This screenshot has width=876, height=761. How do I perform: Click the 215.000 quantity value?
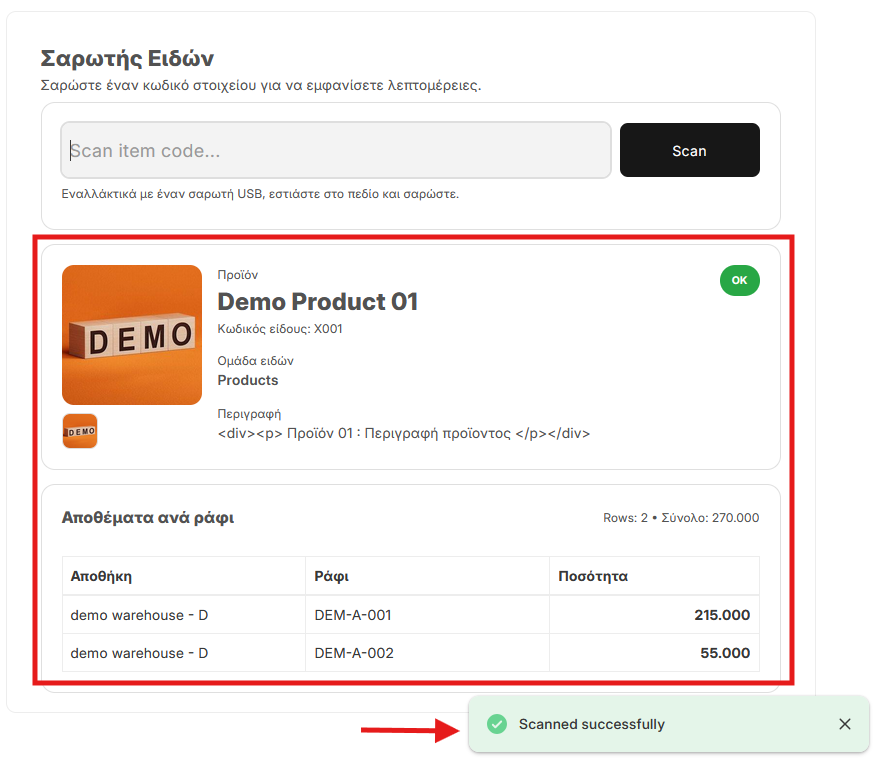722,615
